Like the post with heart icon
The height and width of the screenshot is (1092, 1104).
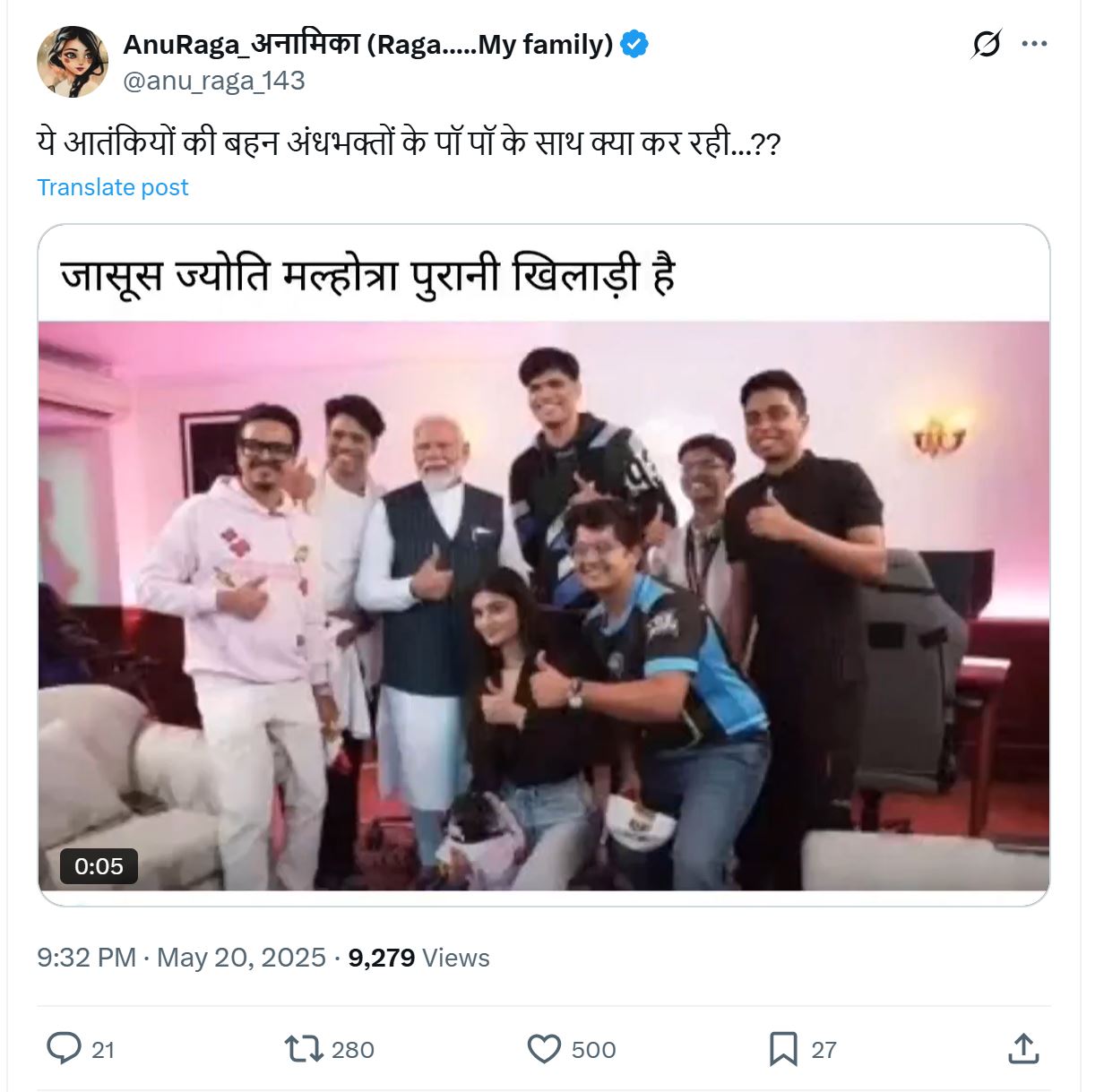(x=544, y=1049)
